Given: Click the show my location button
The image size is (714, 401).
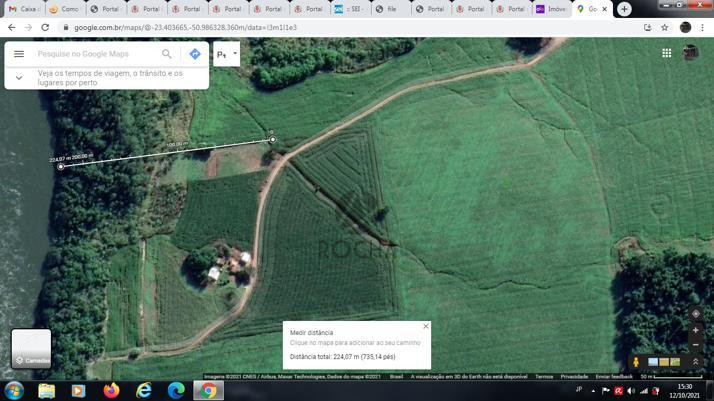Looking at the screenshot, I should click(696, 313).
